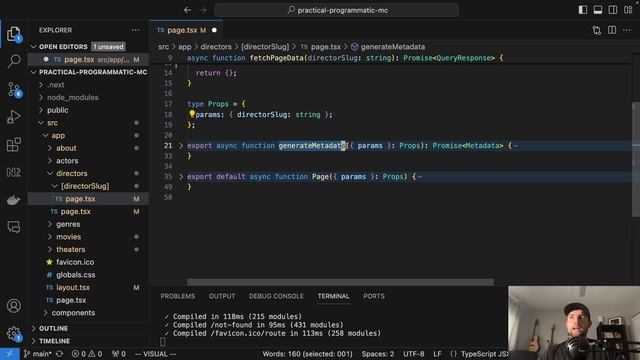Open the chat/comments sidebar icon
Image resolution: width=640 pixels, height=360 pixels.
(14, 227)
